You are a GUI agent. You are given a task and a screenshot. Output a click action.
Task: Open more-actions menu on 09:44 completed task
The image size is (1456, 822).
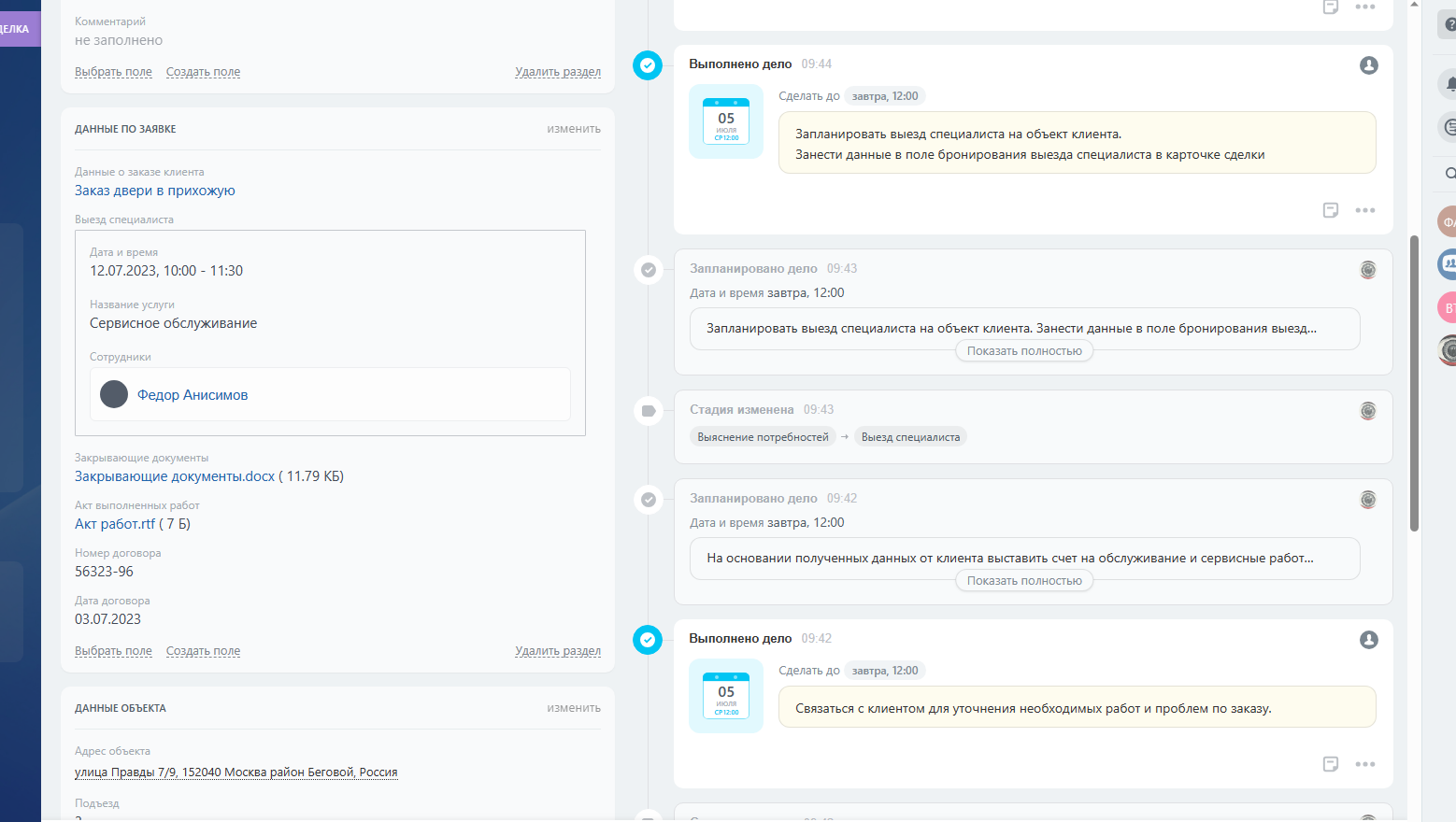click(x=1365, y=210)
